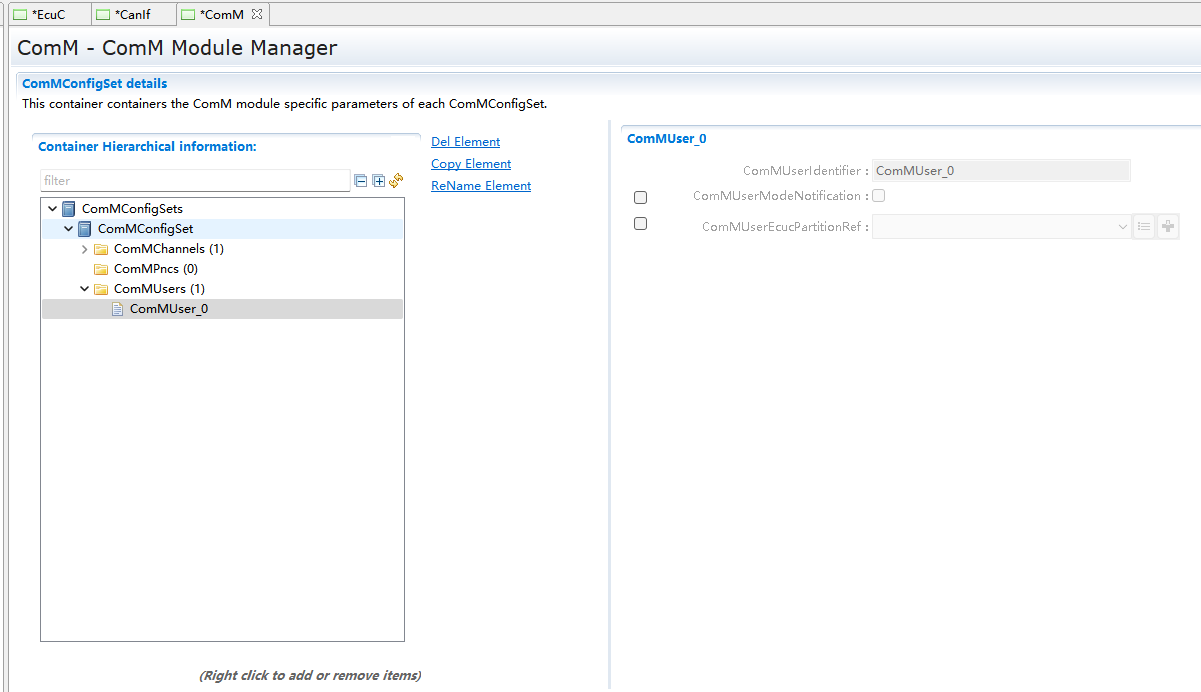Enable the checkbox left of ComMUserEcucPartitionRef

pos(641,224)
